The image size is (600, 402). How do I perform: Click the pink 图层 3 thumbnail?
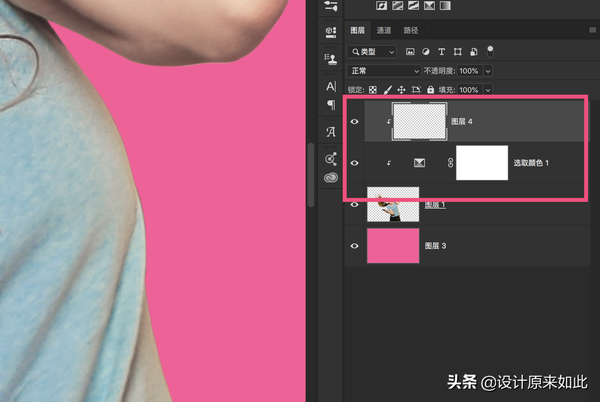coord(393,246)
